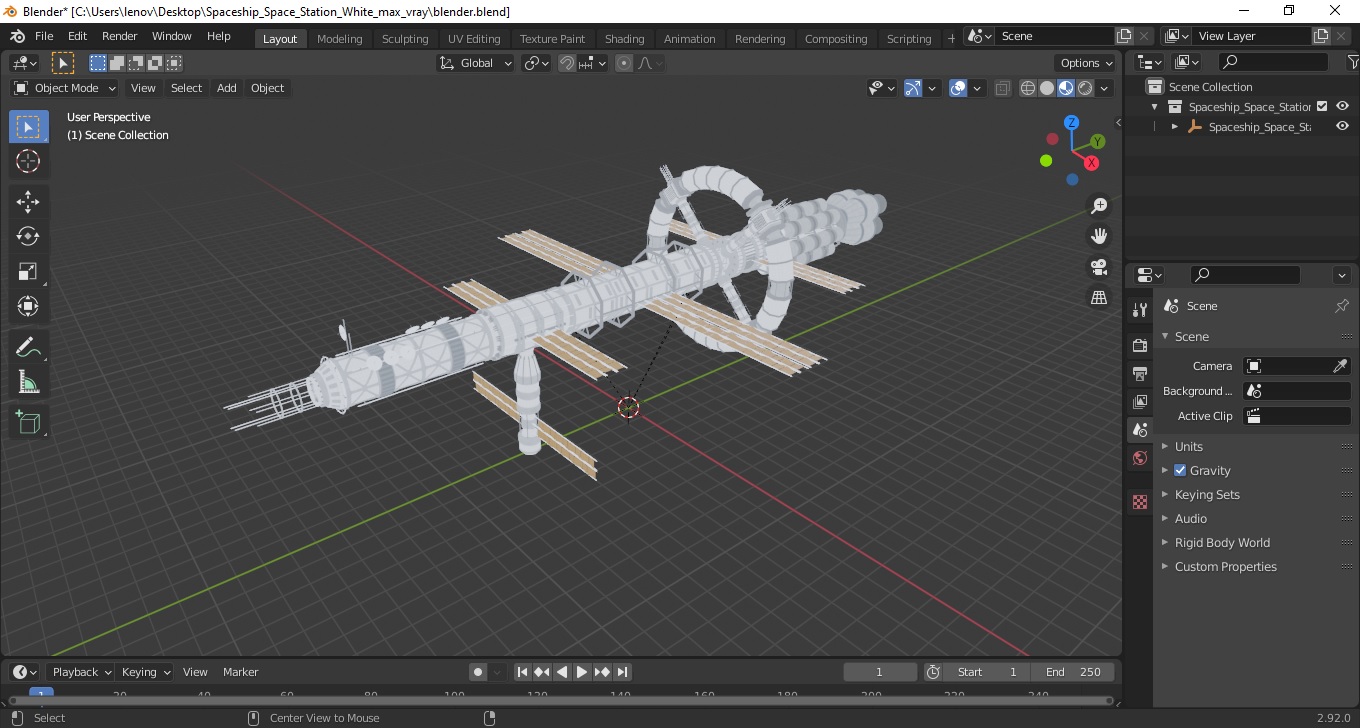Toggle the Gravity checkbox
Screen dimensions: 1360x728
pyautogui.click(x=1180, y=470)
